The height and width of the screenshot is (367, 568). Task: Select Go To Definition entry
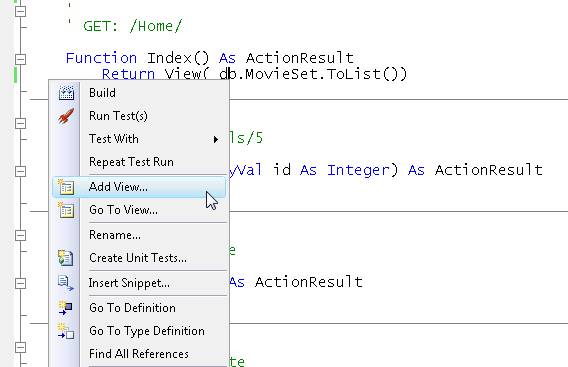click(x=139, y=308)
